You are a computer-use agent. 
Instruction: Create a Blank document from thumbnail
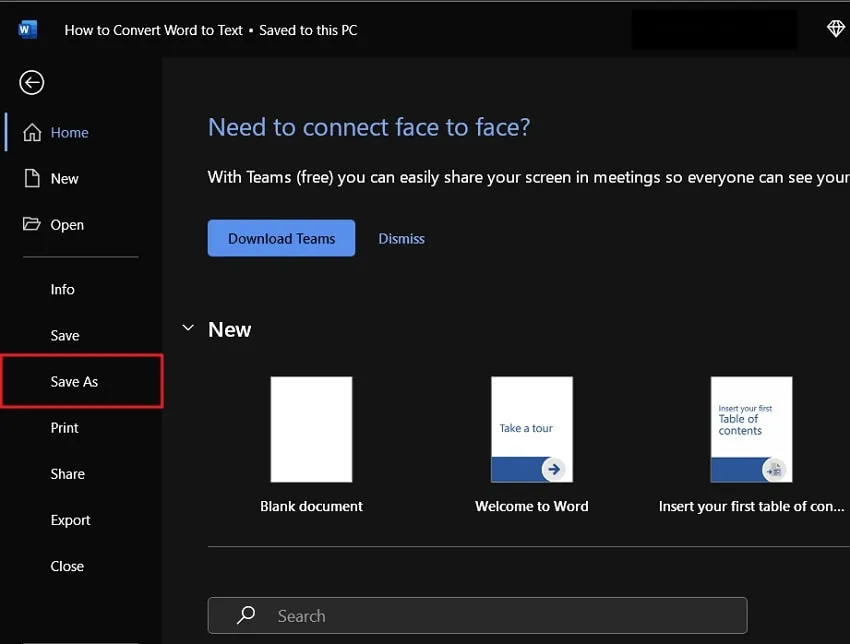click(311, 430)
